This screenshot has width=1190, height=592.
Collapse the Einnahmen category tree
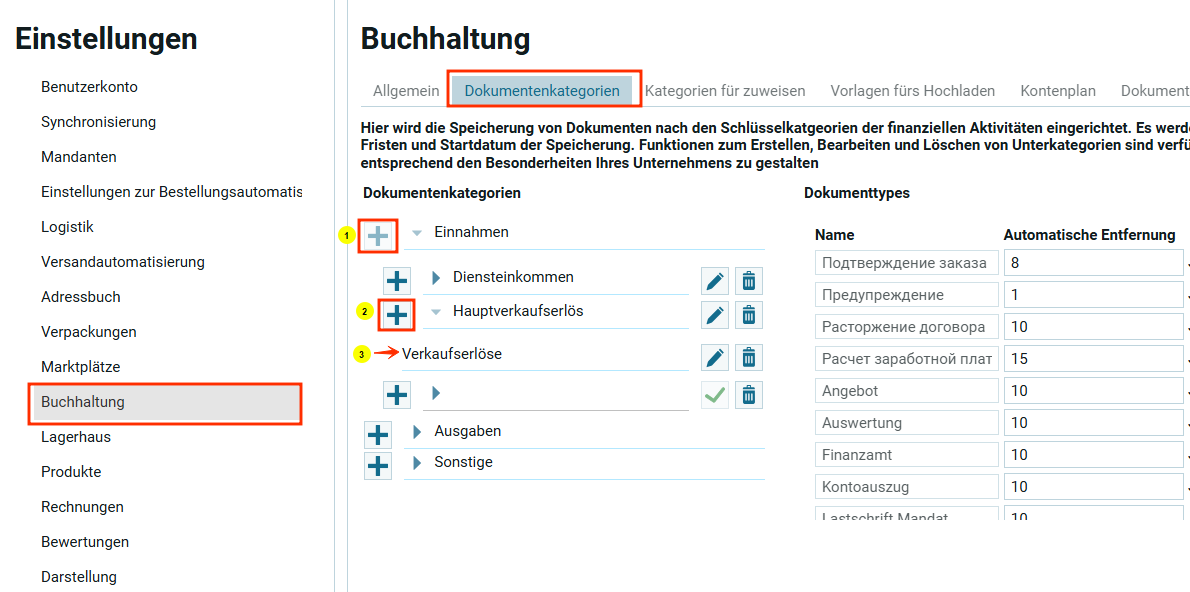point(417,233)
